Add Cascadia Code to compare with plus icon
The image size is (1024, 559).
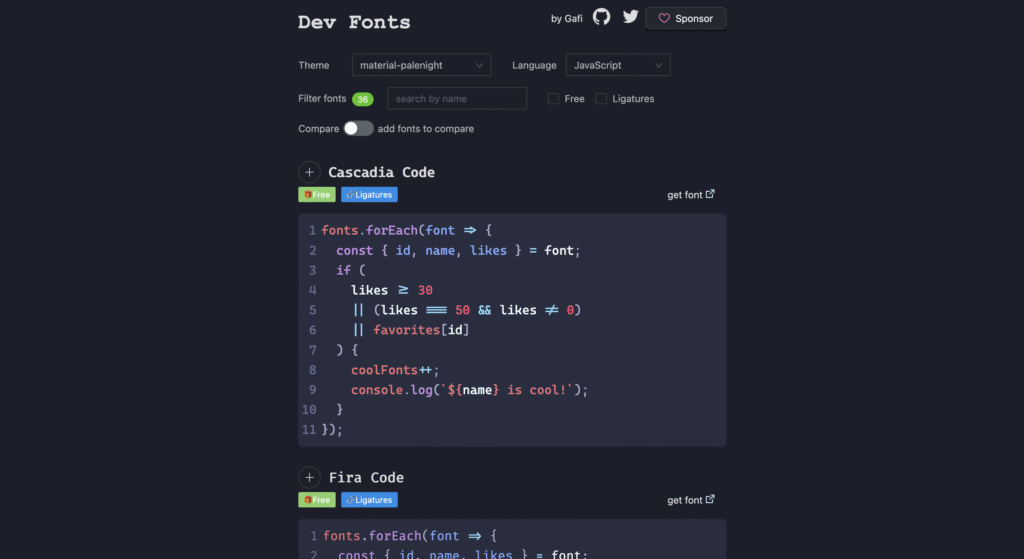tap(310, 172)
